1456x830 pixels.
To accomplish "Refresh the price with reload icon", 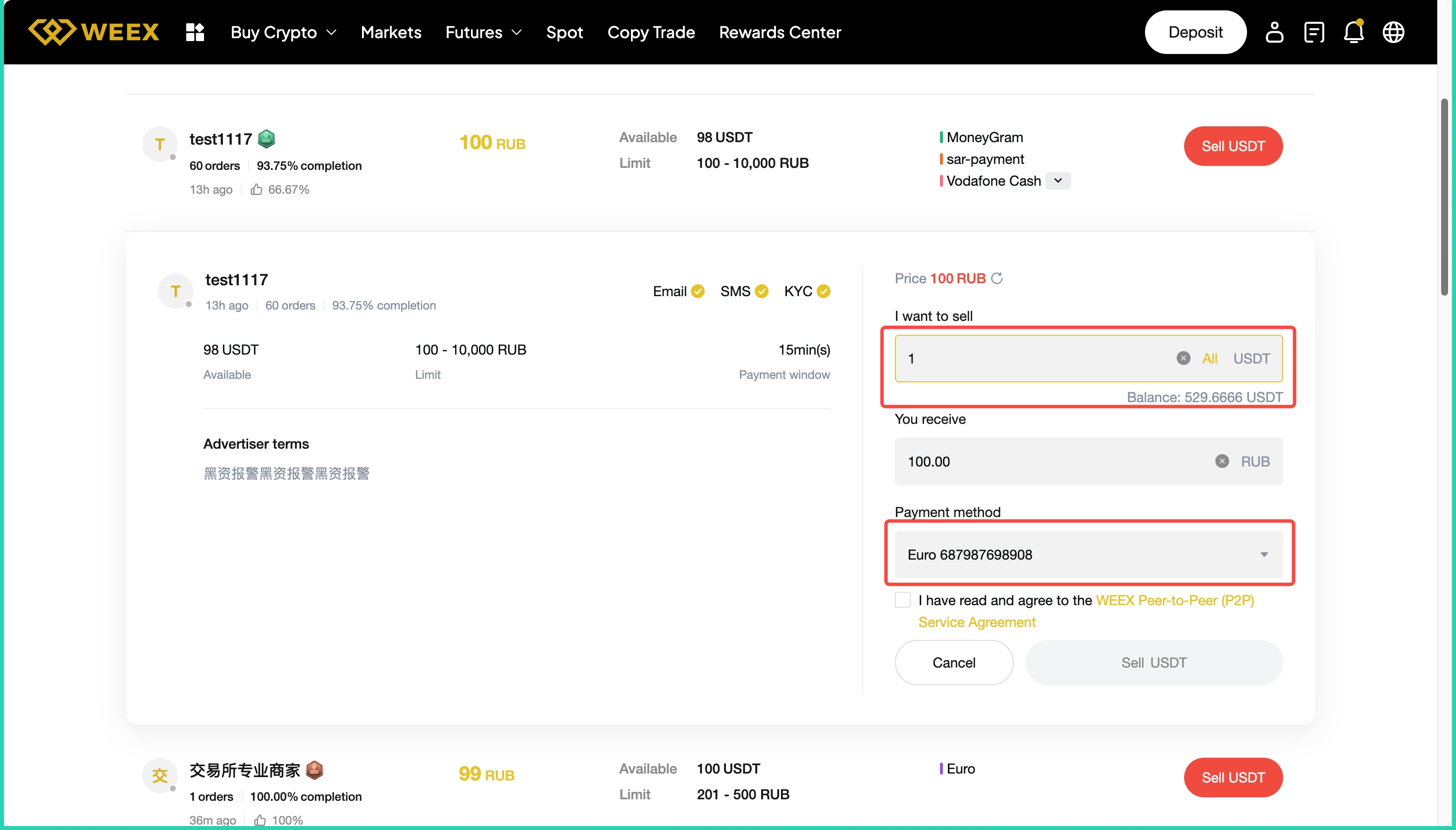I will coord(997,278).
